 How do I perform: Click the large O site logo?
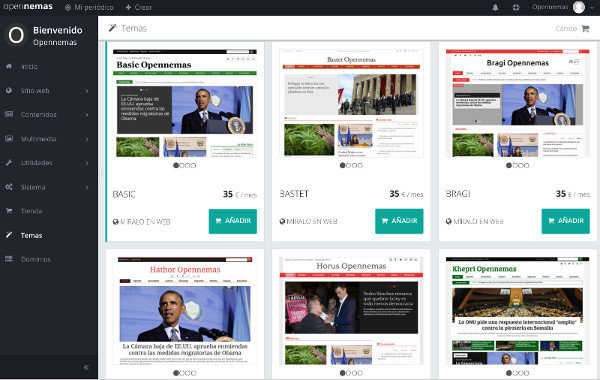click(16, 35)
